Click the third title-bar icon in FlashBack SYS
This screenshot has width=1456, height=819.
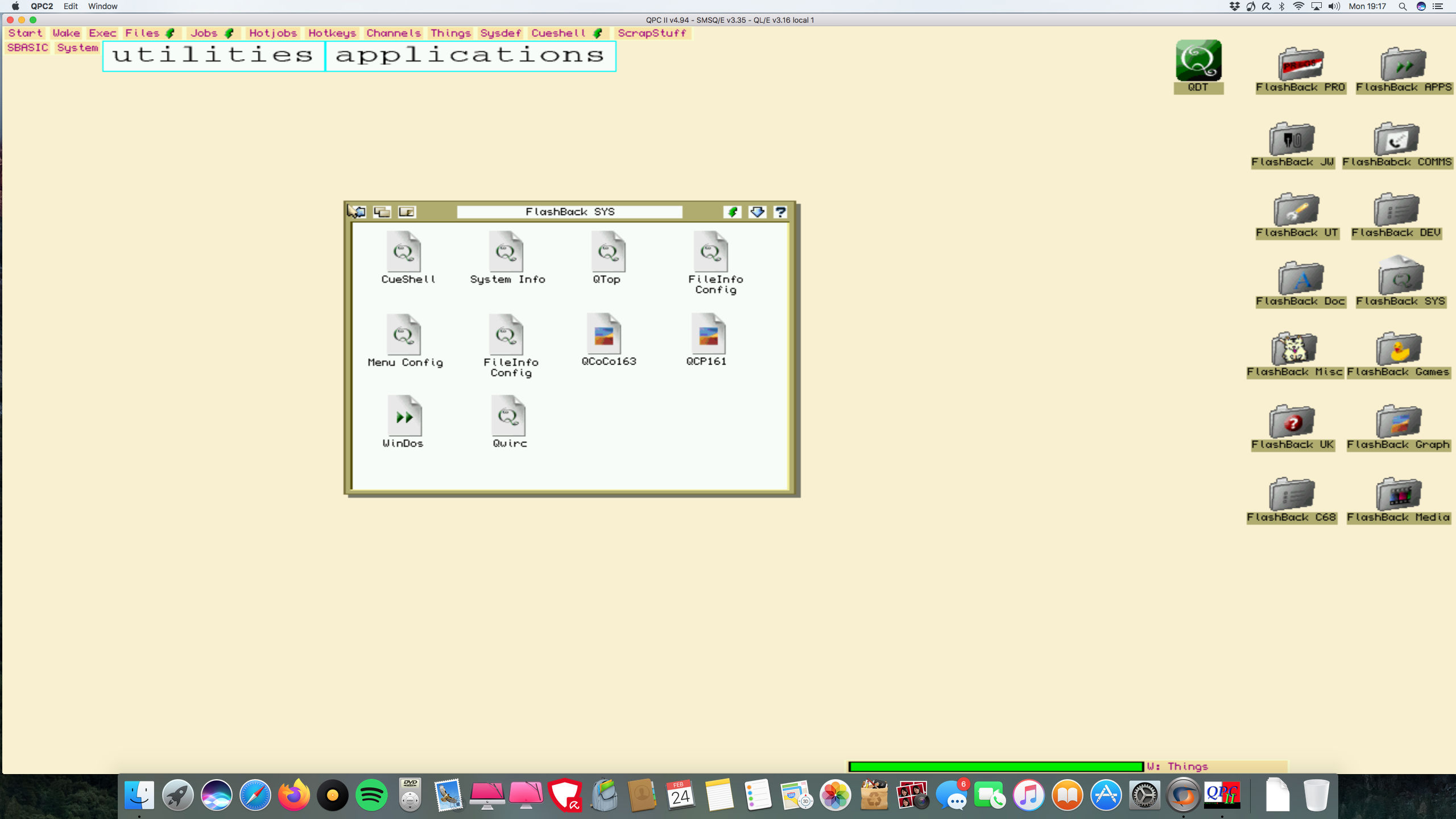pyautogui.click(x=407, y=212)
